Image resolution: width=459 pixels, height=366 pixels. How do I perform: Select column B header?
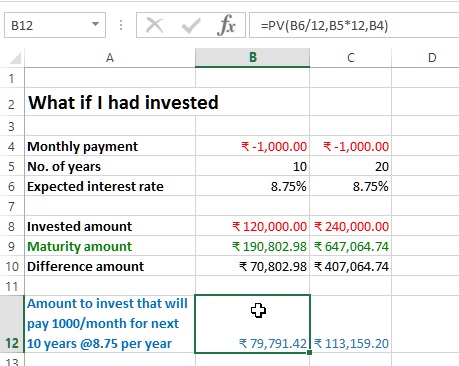pos(253,58)
